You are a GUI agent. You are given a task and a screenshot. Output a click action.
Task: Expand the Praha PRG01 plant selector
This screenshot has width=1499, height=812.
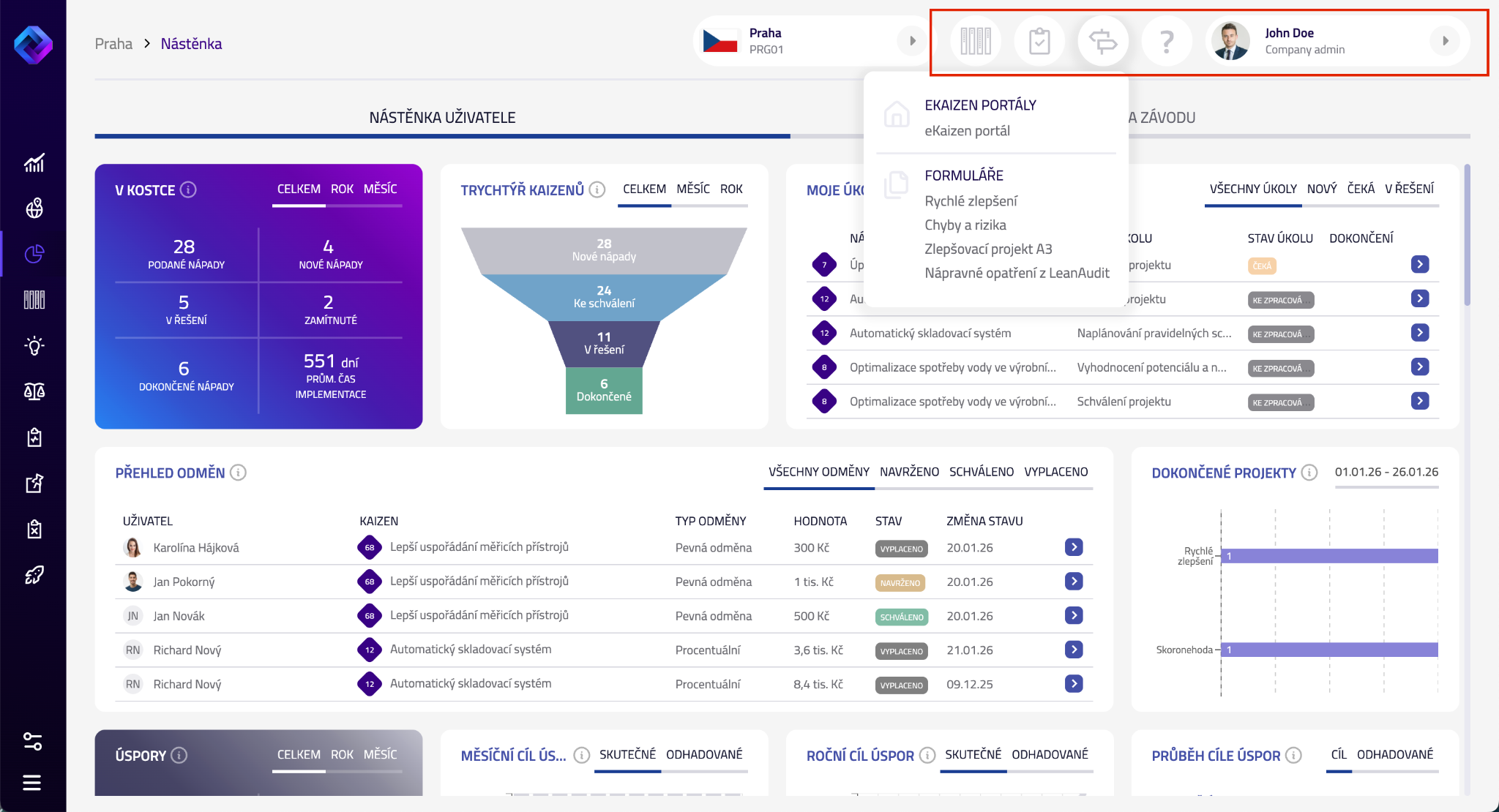(912, 41)
